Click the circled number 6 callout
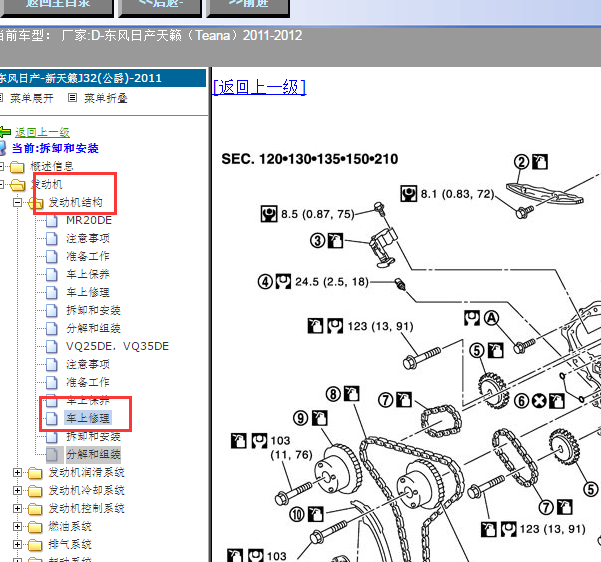Screen dimensions: 601x562 click(522, 401)
